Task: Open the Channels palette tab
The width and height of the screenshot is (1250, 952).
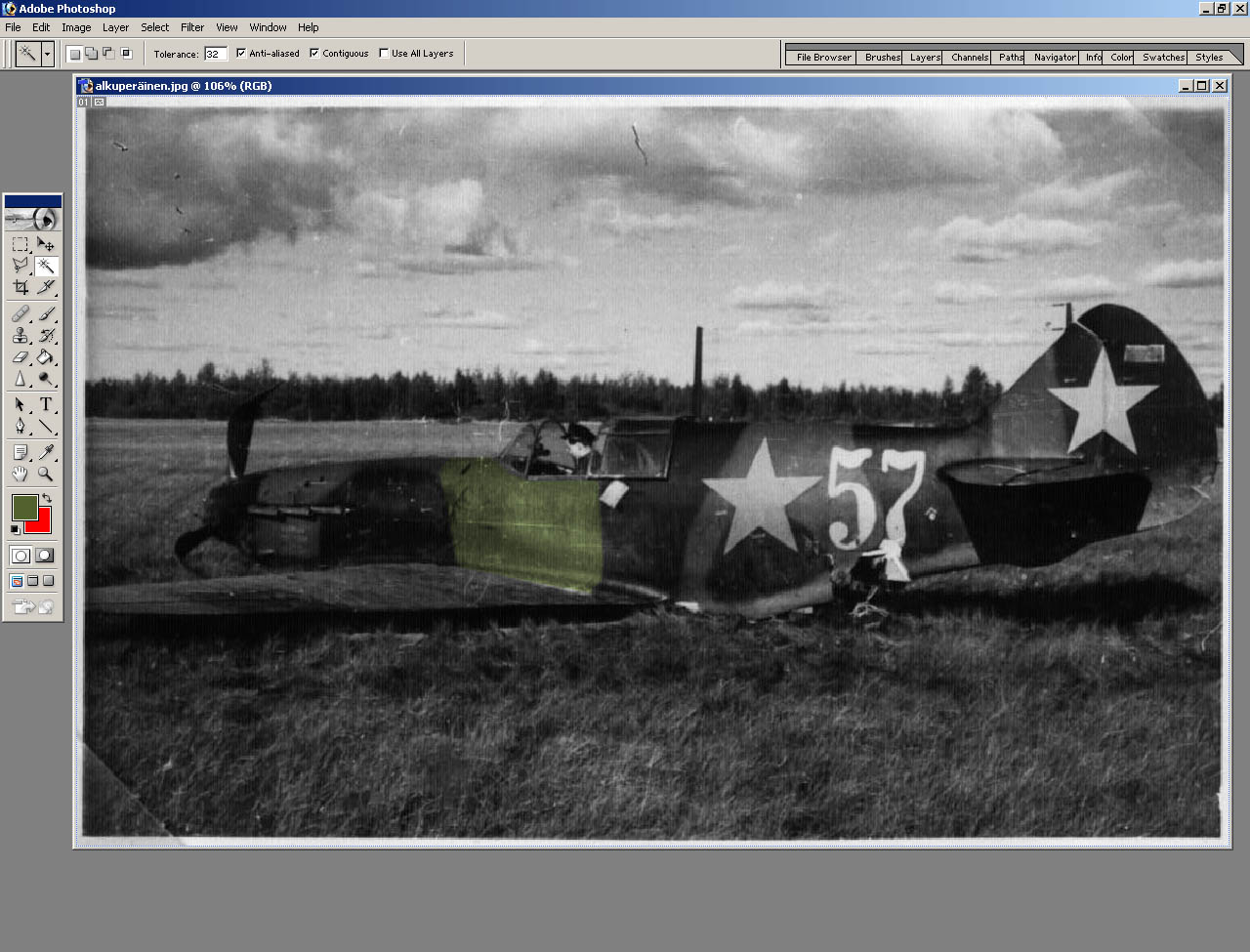Action: click(x=969, y=57)
